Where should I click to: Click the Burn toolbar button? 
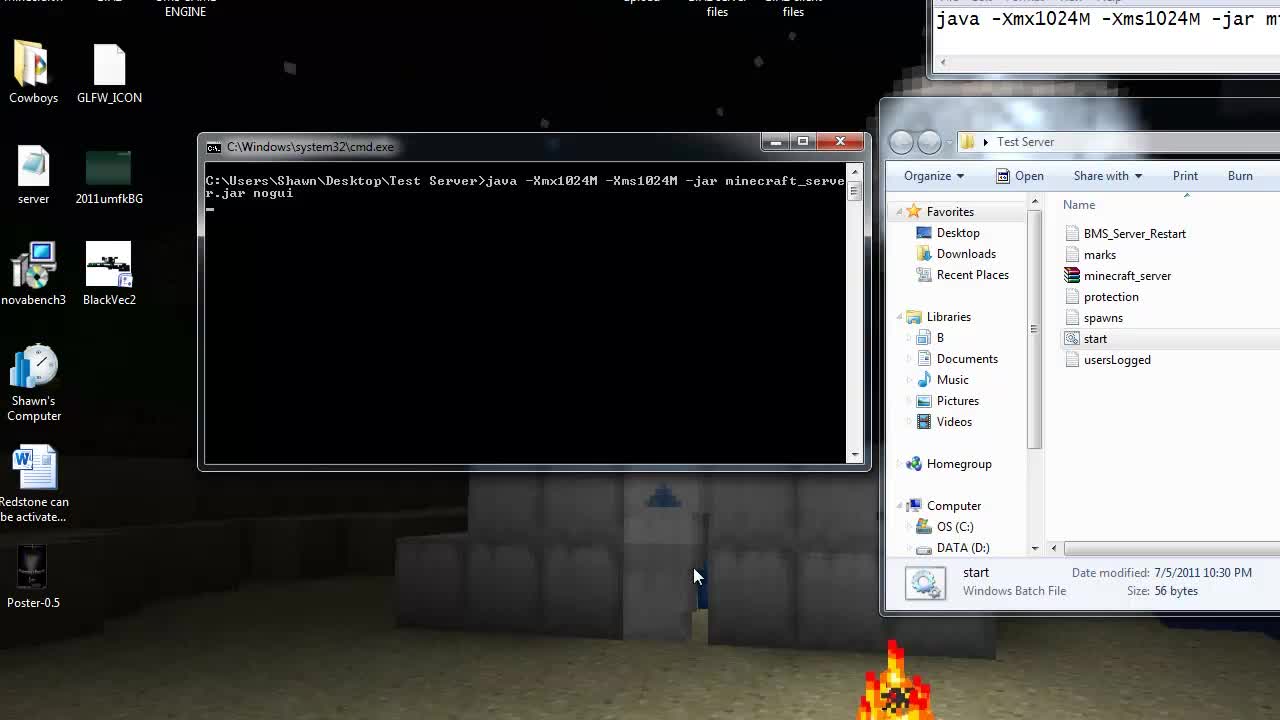tap(1239, 175)
